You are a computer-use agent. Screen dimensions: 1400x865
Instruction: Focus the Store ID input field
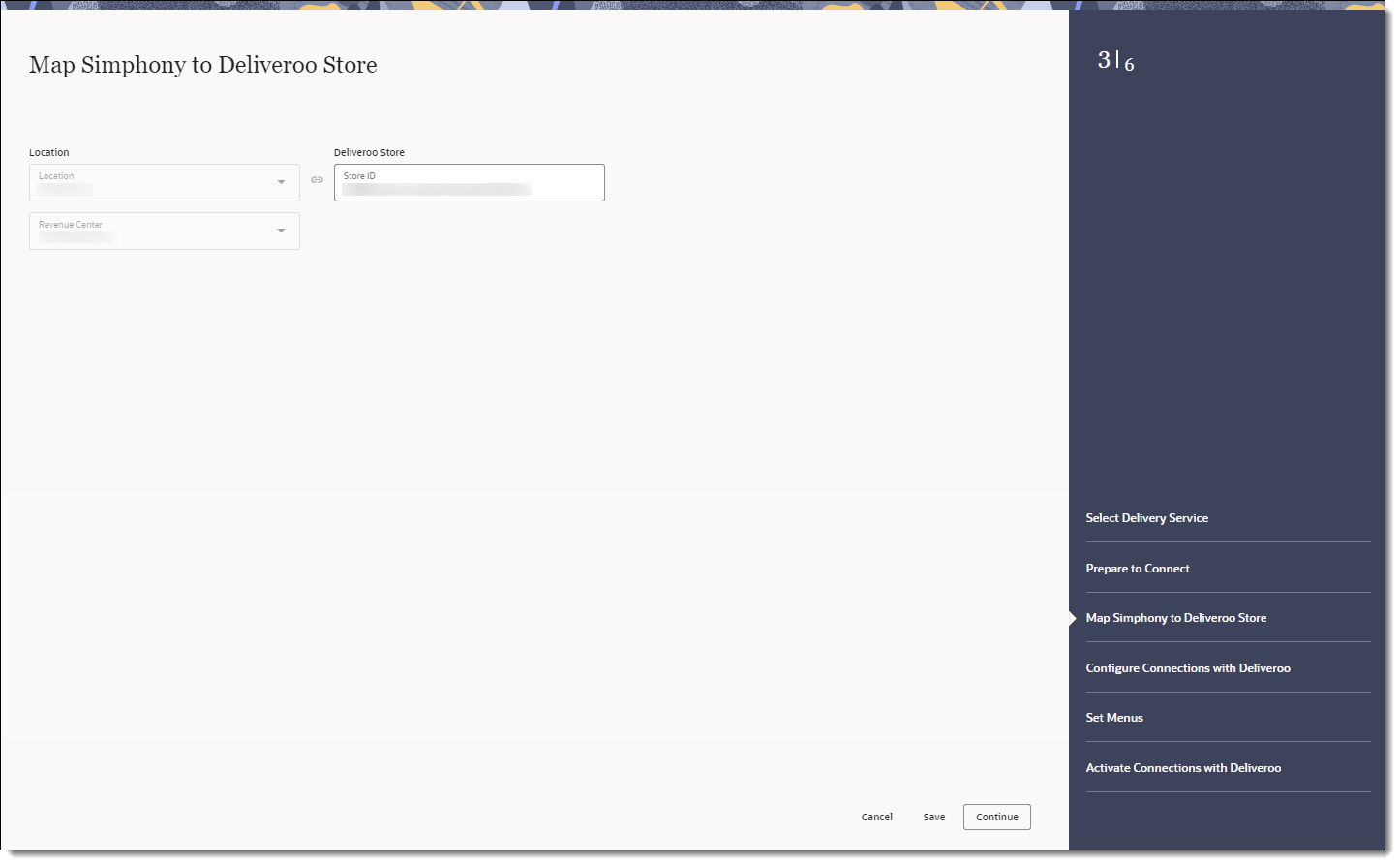(470, 182)
